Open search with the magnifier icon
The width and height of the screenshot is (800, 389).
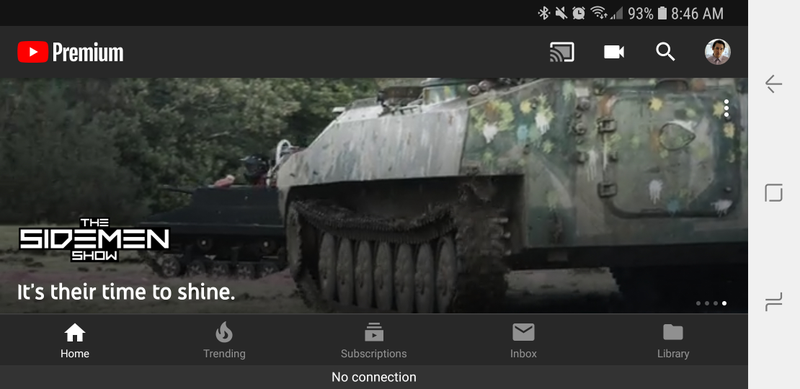(665, 52)
